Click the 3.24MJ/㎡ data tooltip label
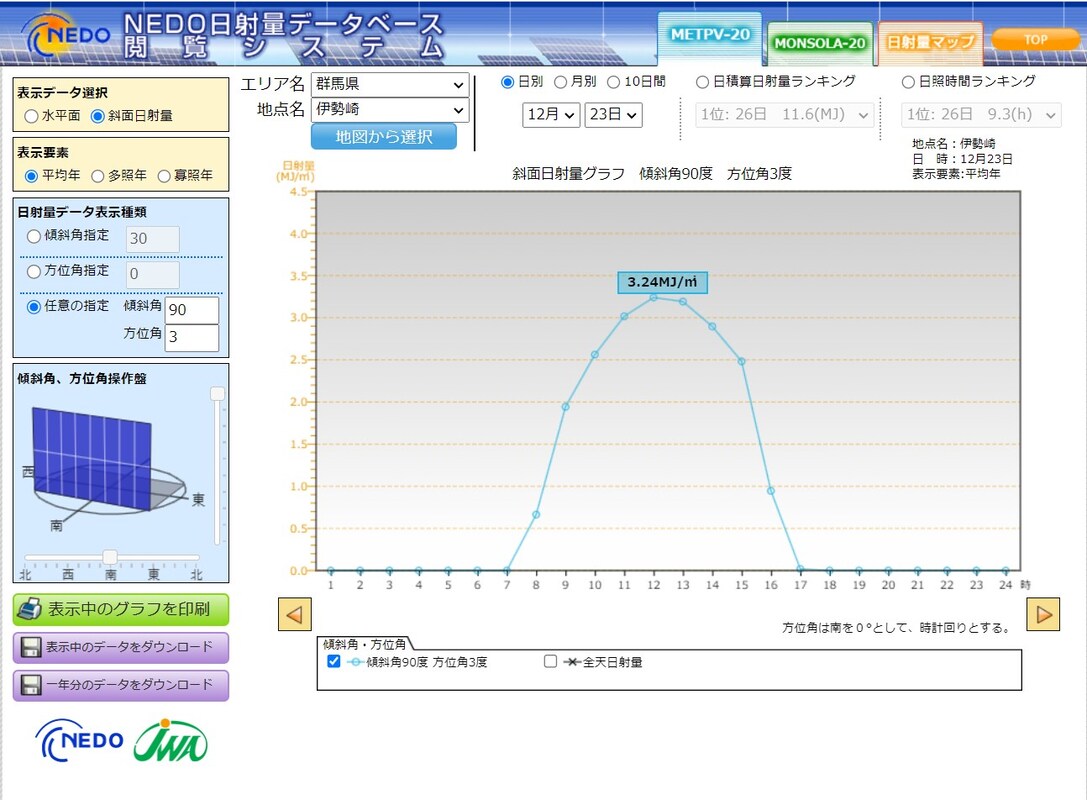Screen dimensions: 1087x800 tap(663, 282)
